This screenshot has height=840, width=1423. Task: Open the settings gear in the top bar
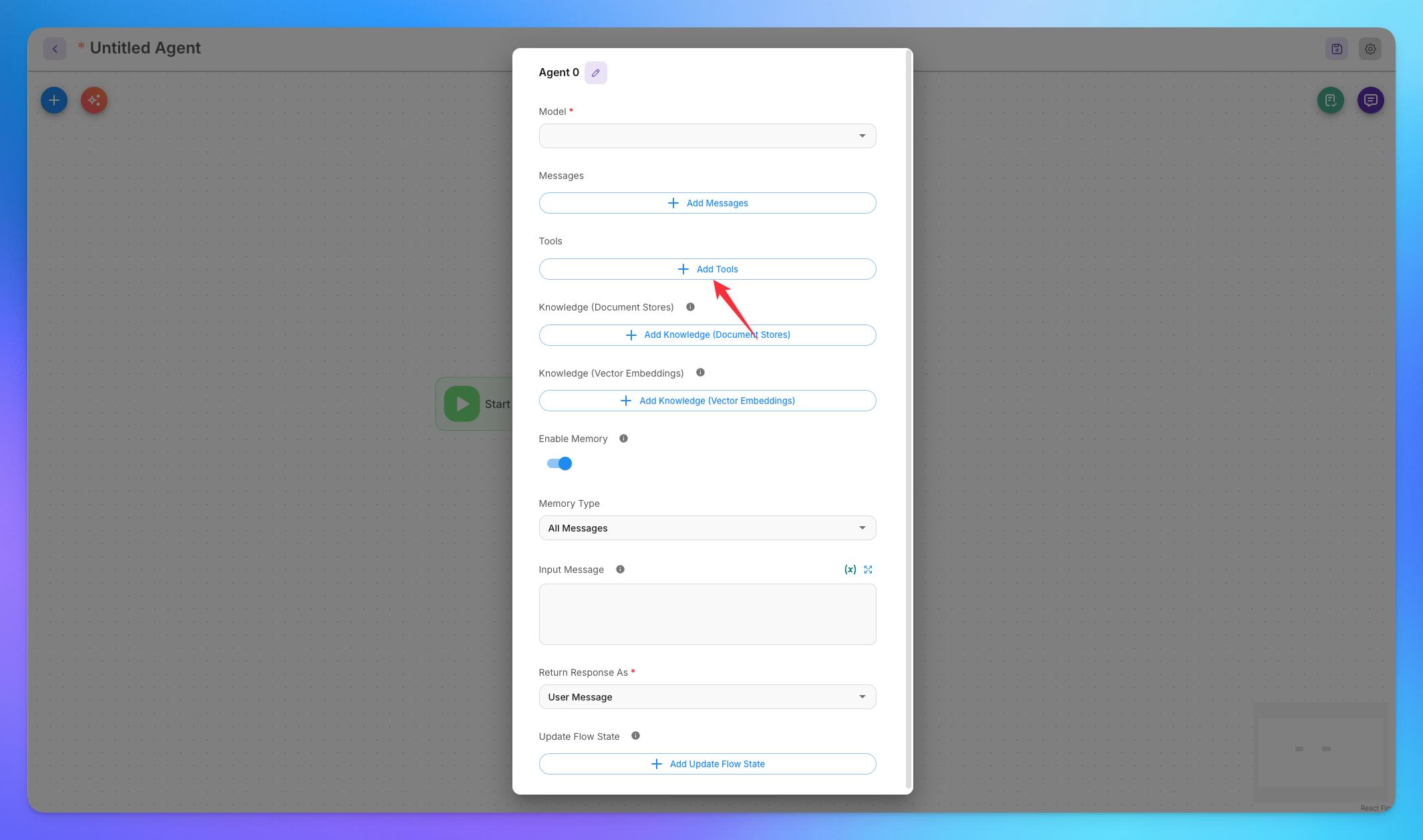[1370, 49]
